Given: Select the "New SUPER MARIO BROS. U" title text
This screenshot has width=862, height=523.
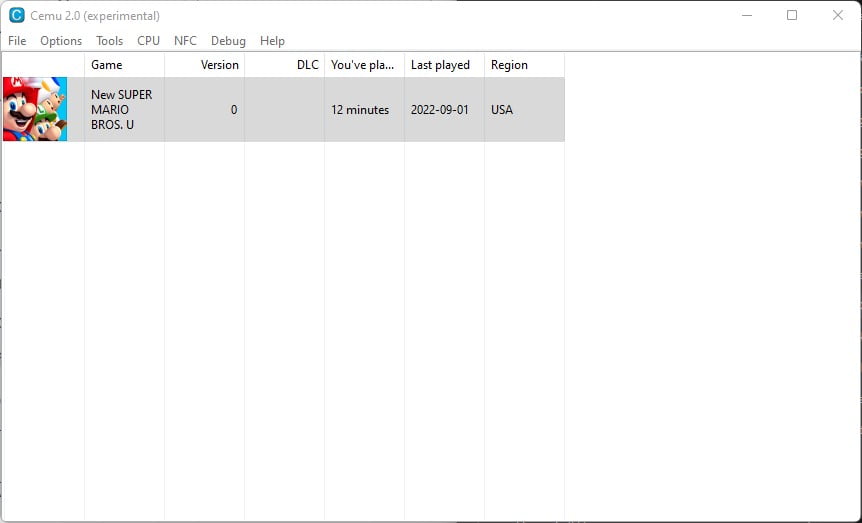Looking at the screenshot, I should tap(121, 109).
